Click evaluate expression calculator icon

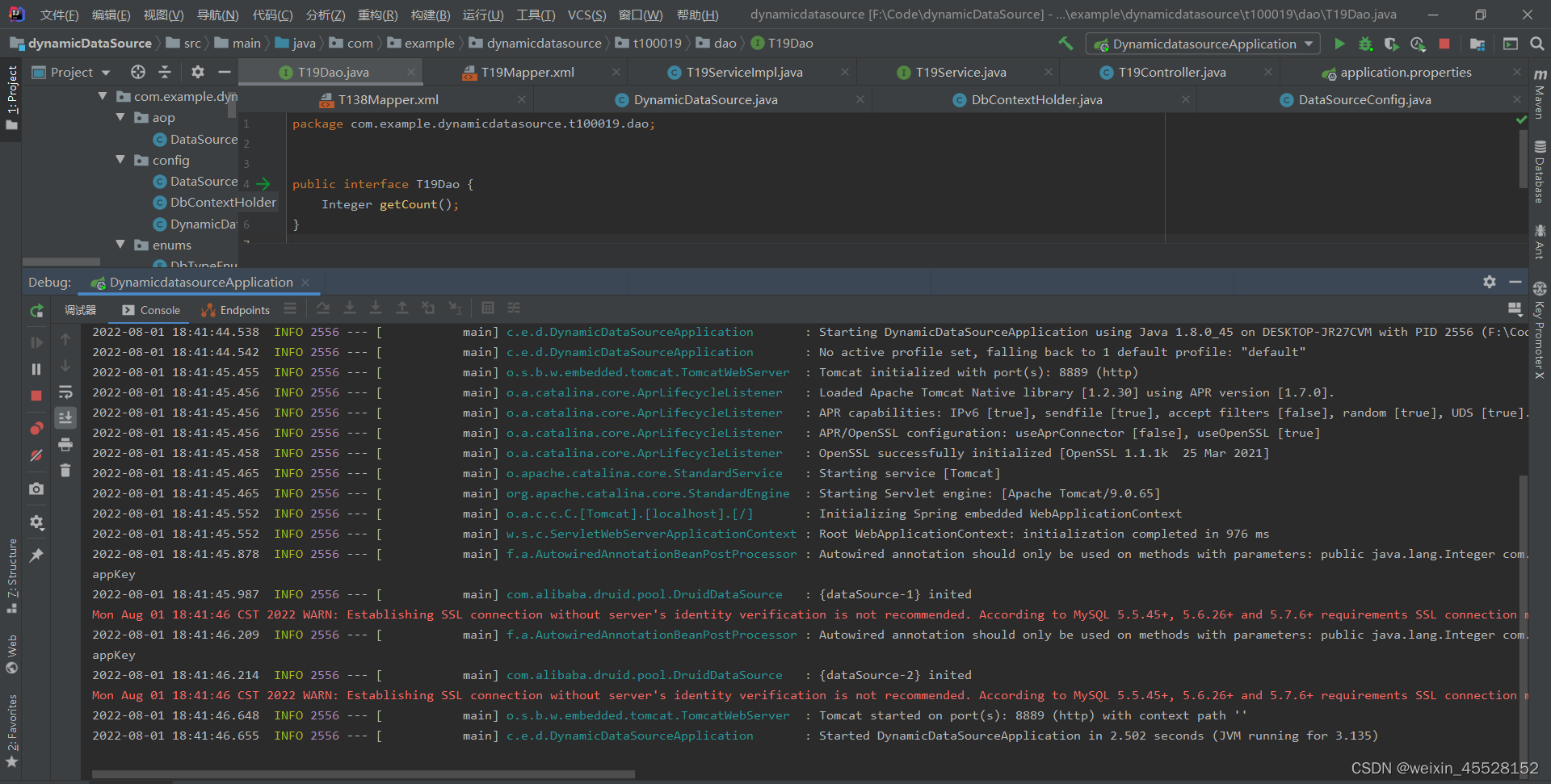[488, 308]
